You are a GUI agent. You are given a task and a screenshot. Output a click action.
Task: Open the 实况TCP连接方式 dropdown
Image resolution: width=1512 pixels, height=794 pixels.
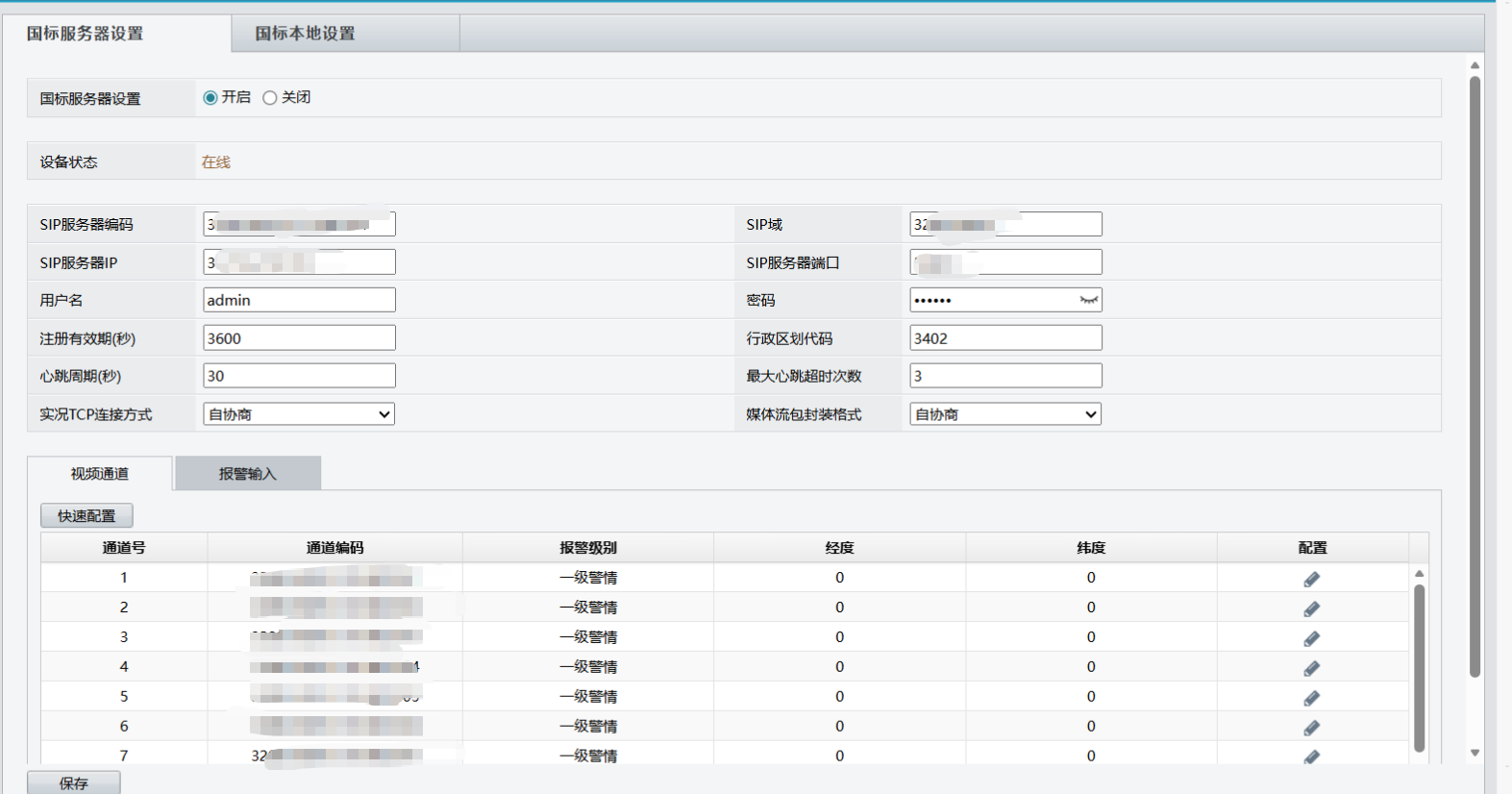299,414
